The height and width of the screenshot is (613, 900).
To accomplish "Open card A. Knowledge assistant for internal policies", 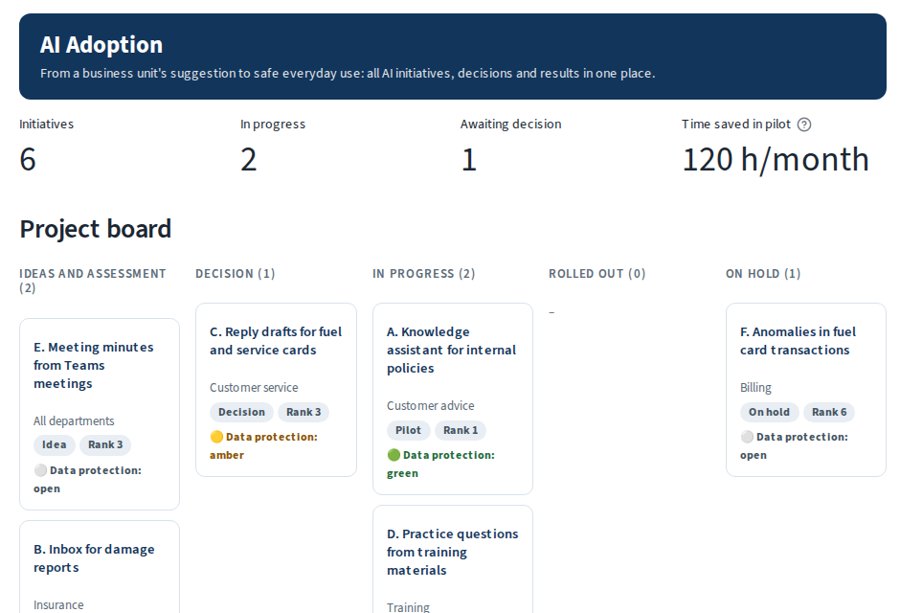I will 453,399.
